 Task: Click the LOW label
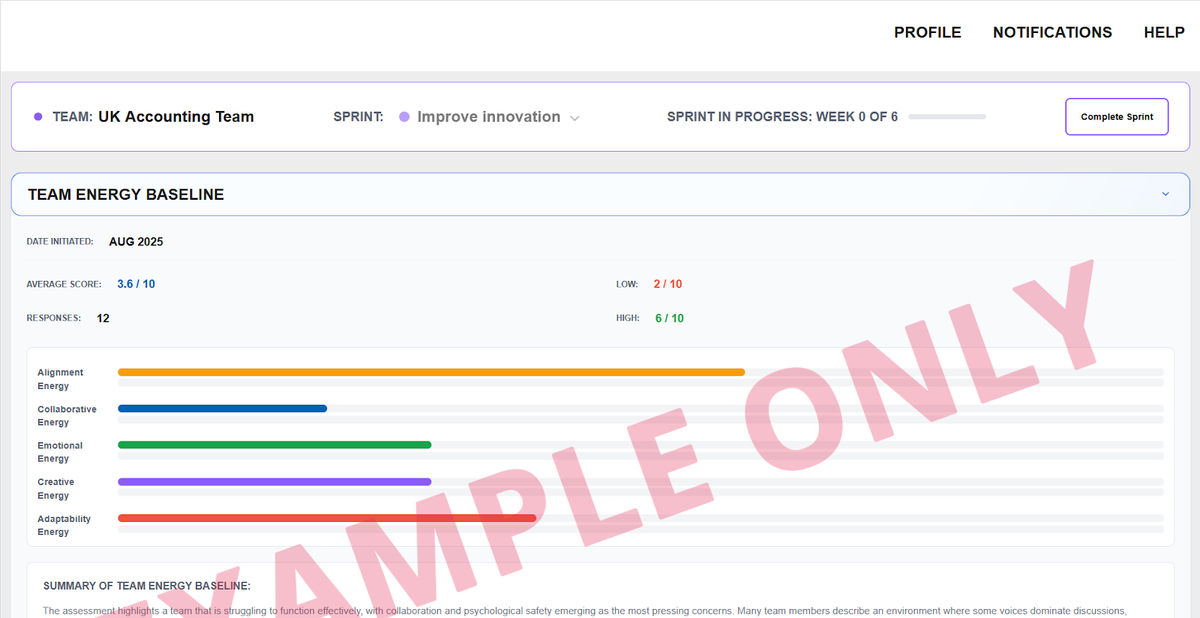click(x=627, y=284)
